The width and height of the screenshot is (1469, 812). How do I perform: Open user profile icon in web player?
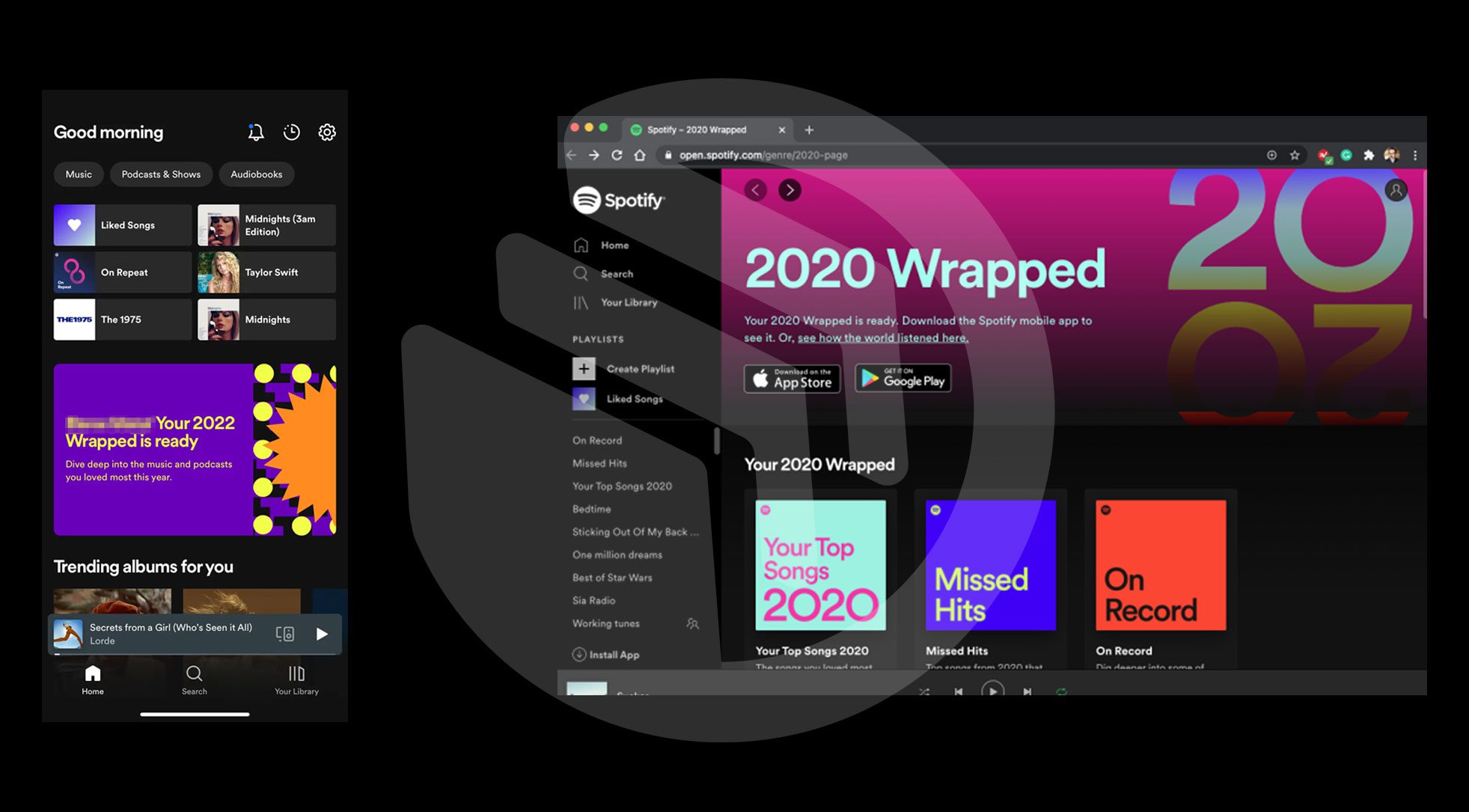point(1396,190)
